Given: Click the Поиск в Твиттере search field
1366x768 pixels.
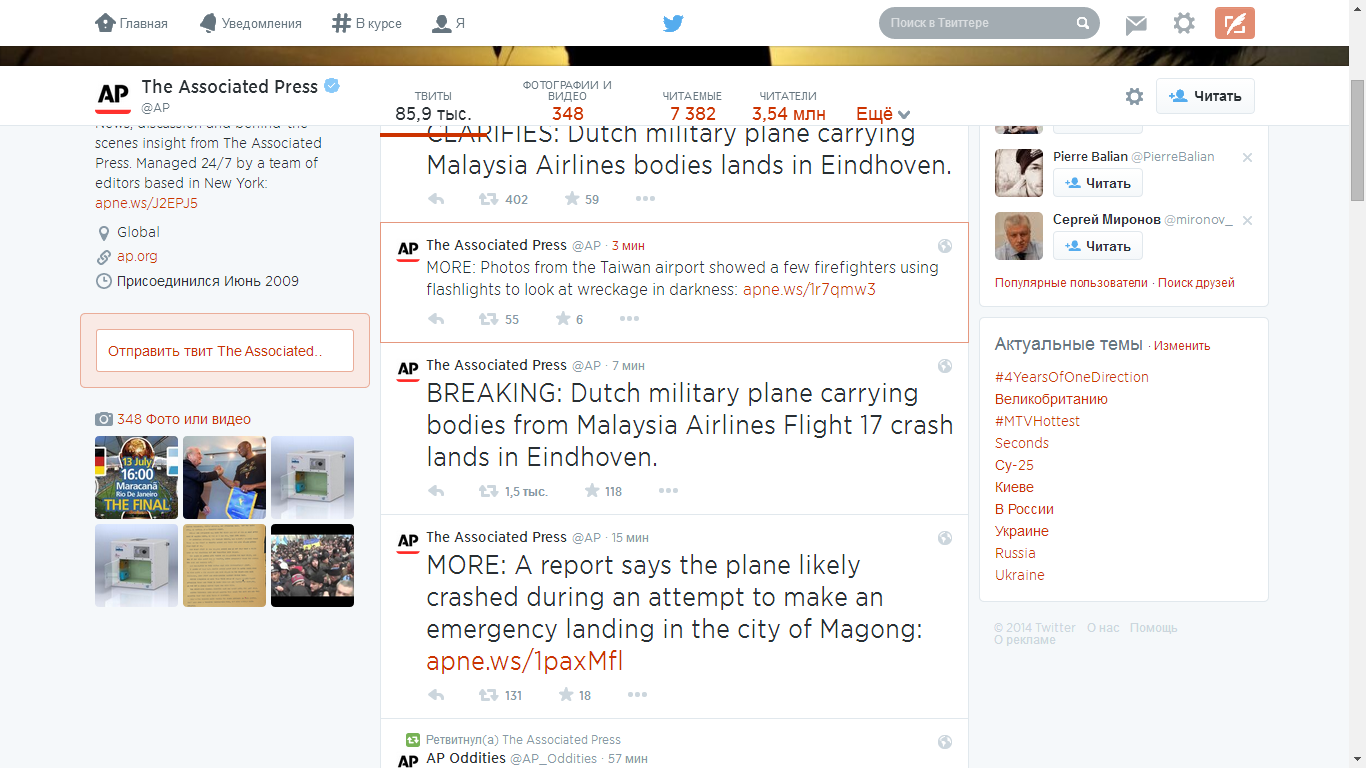Looking at the screenshot, I should 980,23.
